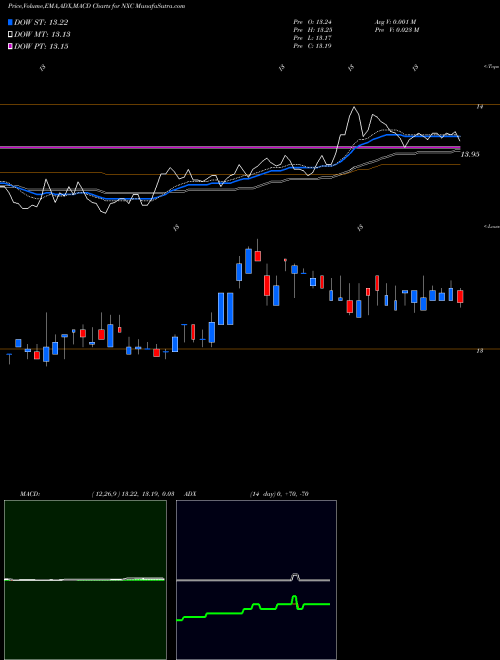Screen dimensions: 500x660
Task: Click the Pre V: 0.023 M value
Action: click(396, 30)
